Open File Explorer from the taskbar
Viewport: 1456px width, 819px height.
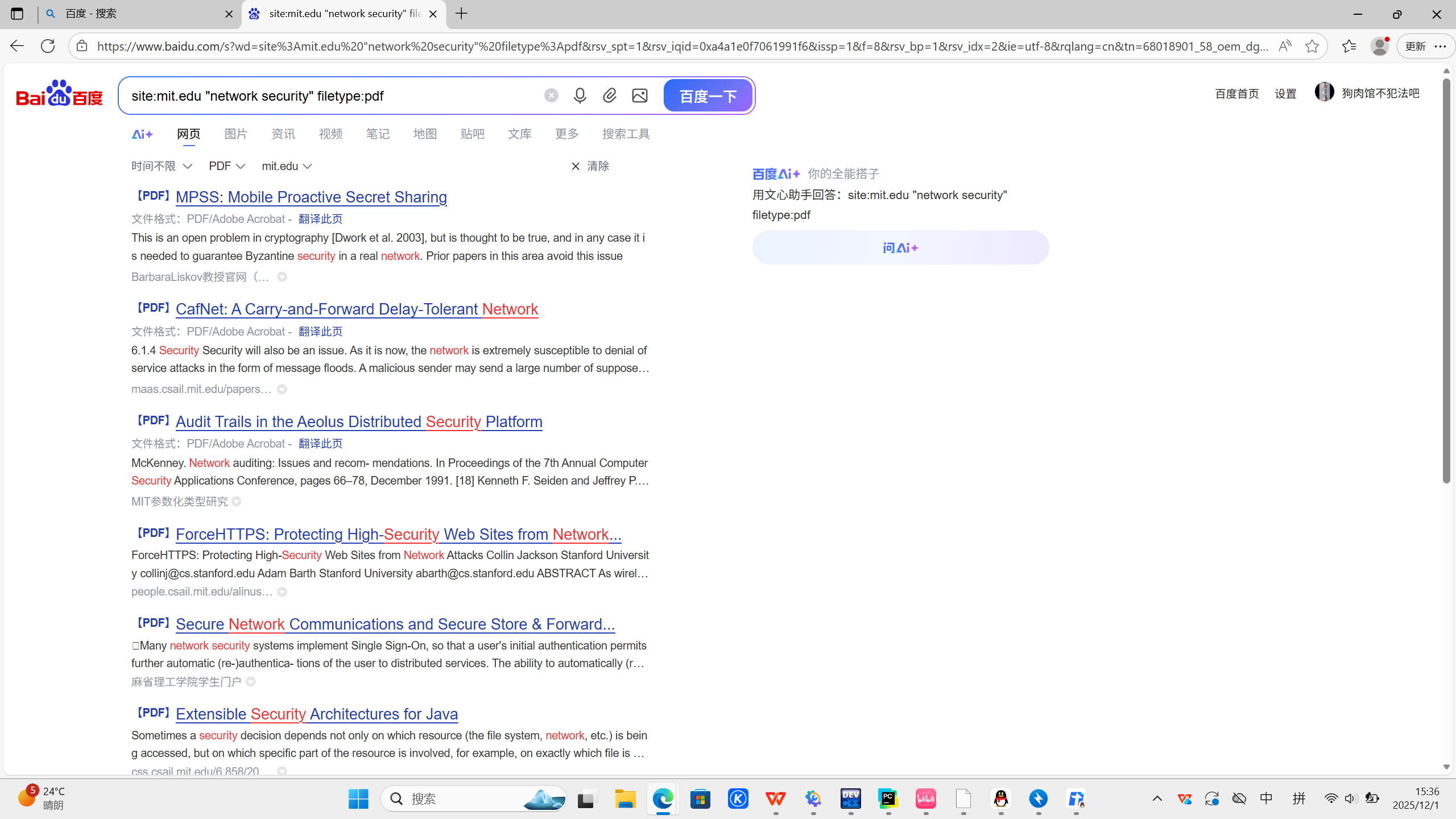(625, 799)
